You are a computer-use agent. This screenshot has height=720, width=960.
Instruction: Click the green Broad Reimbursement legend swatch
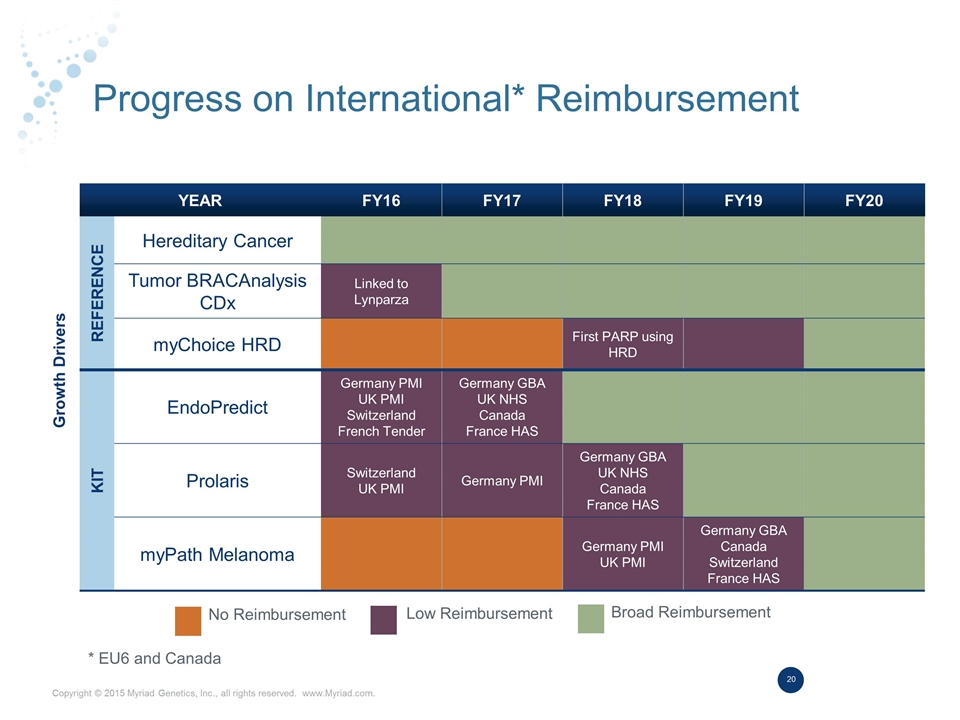point(591,618)
